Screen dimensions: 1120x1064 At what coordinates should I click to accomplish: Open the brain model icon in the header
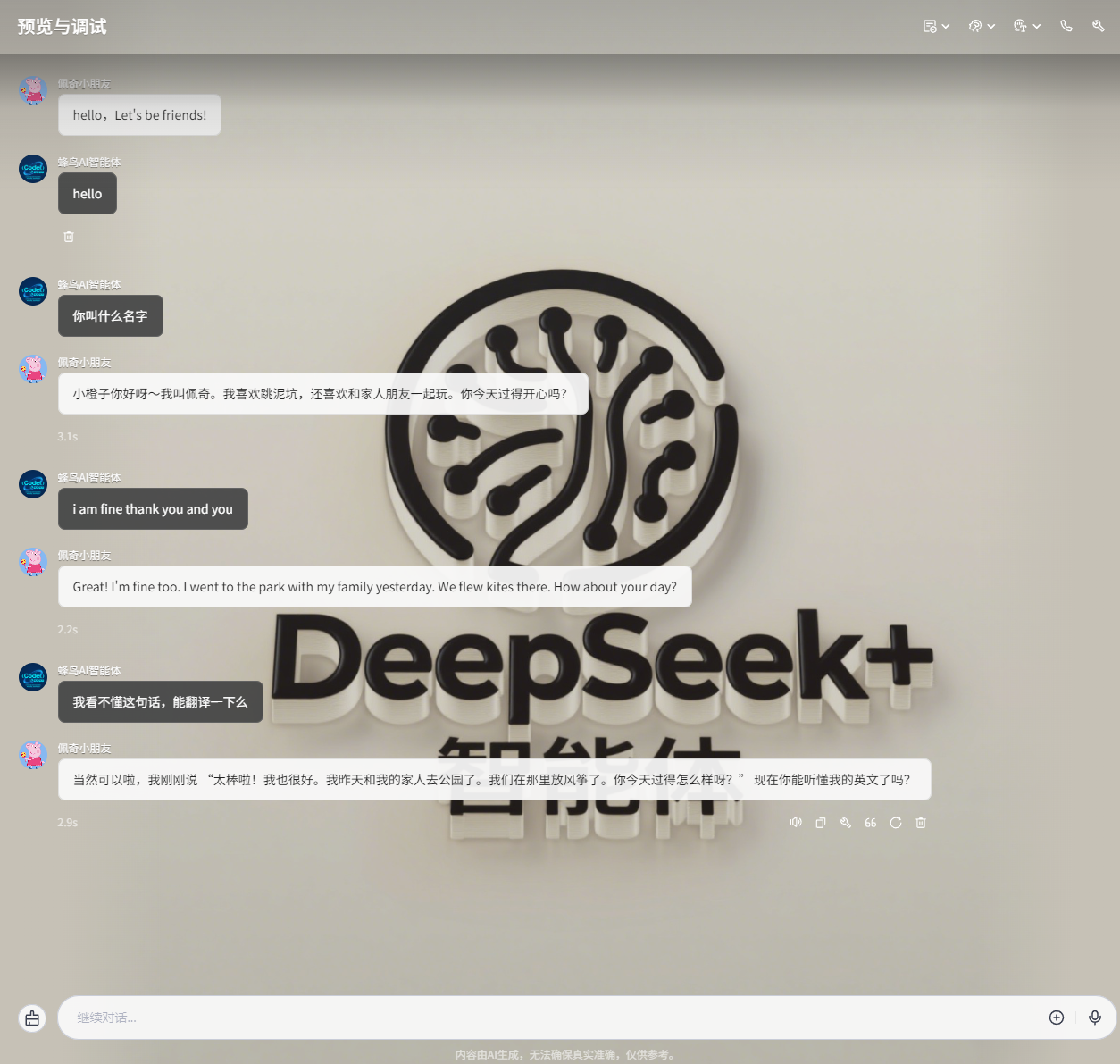click(x=975, y=27)
